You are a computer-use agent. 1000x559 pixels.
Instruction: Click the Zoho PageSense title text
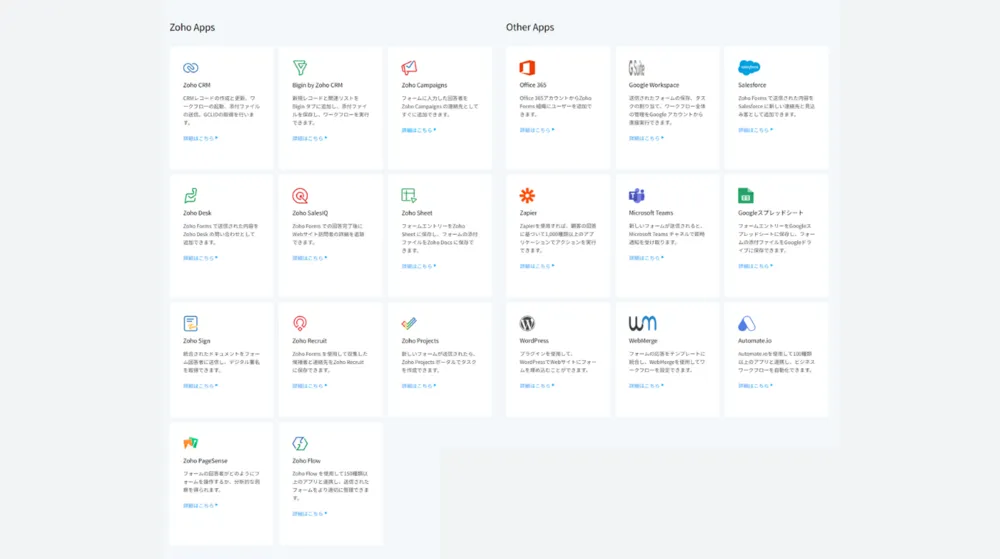tap(205, 461)
